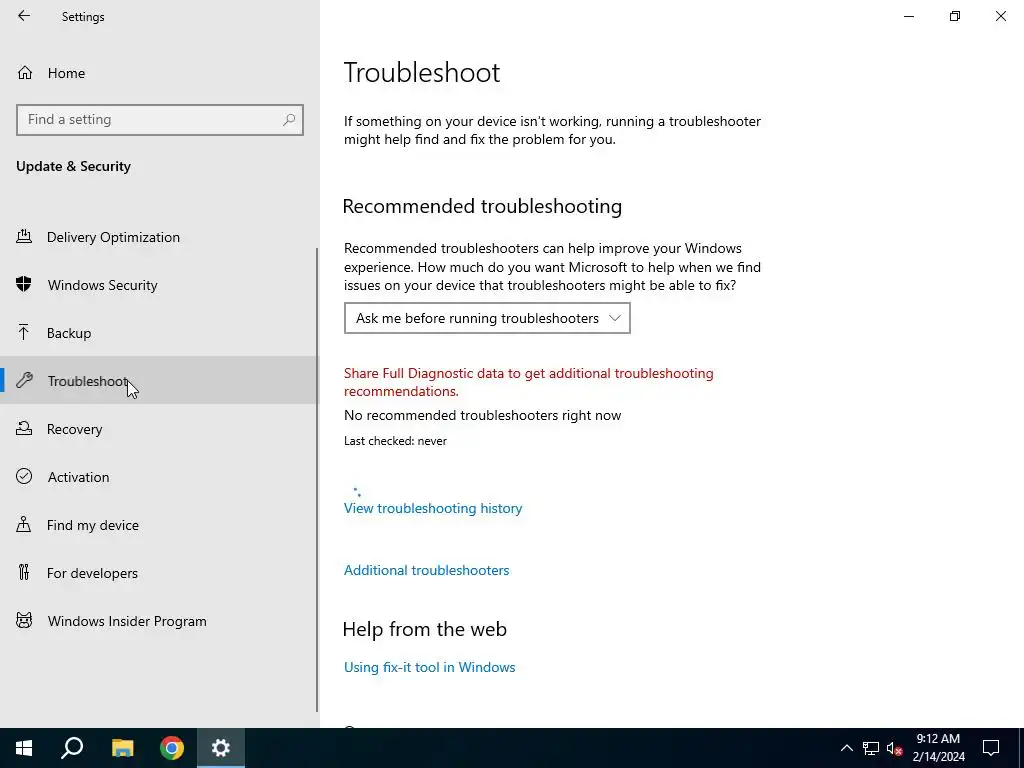This screenshot has height=768, width=1024.
Task: Click the Windows Insider Program cat icon
Action: tap(24, 620)
